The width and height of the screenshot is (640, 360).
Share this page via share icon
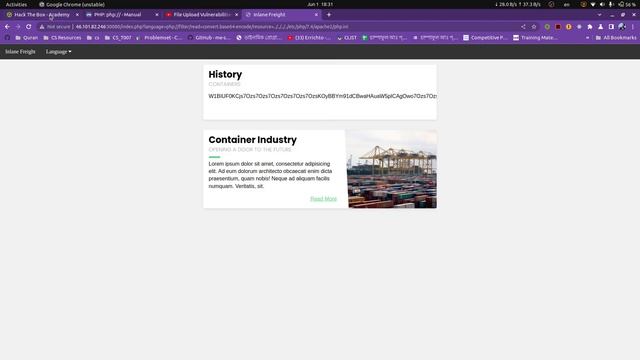coord(523,27)
